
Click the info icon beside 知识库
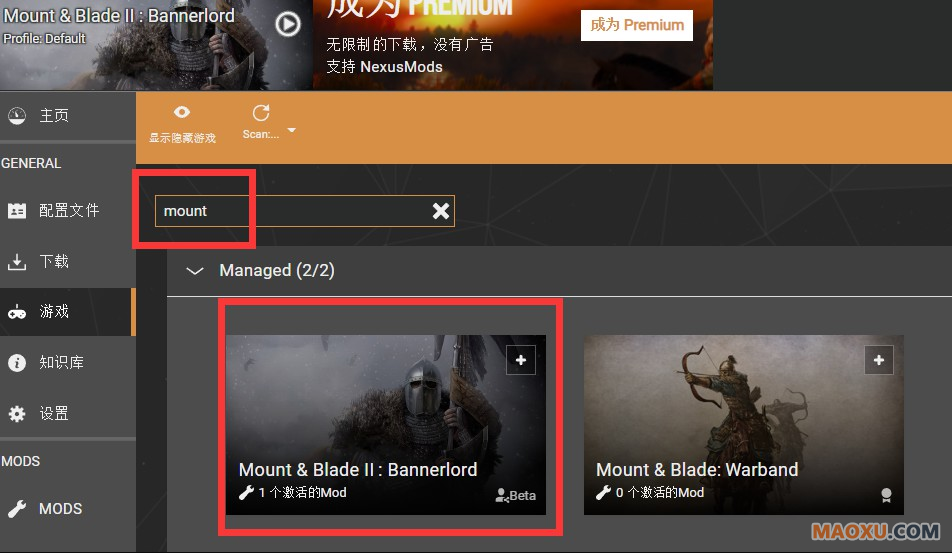pos(17,362)
